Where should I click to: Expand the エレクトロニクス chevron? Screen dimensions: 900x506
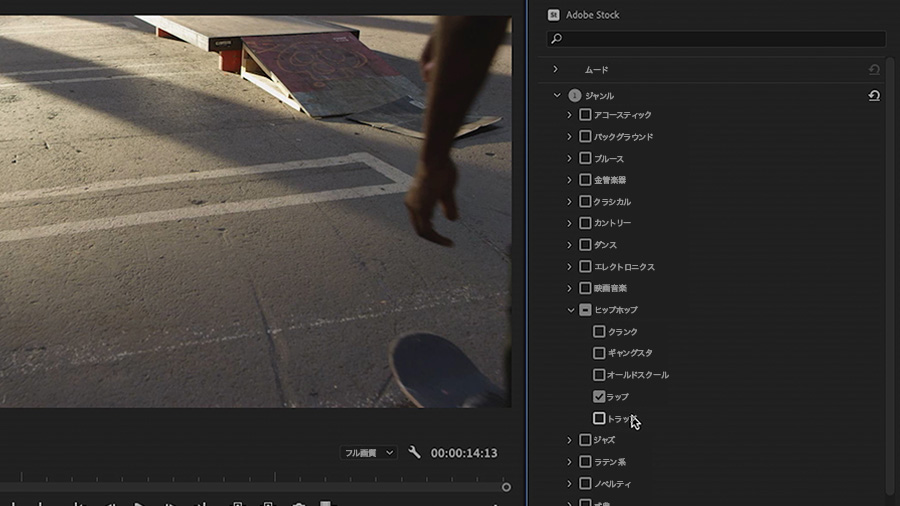point(569,267)
